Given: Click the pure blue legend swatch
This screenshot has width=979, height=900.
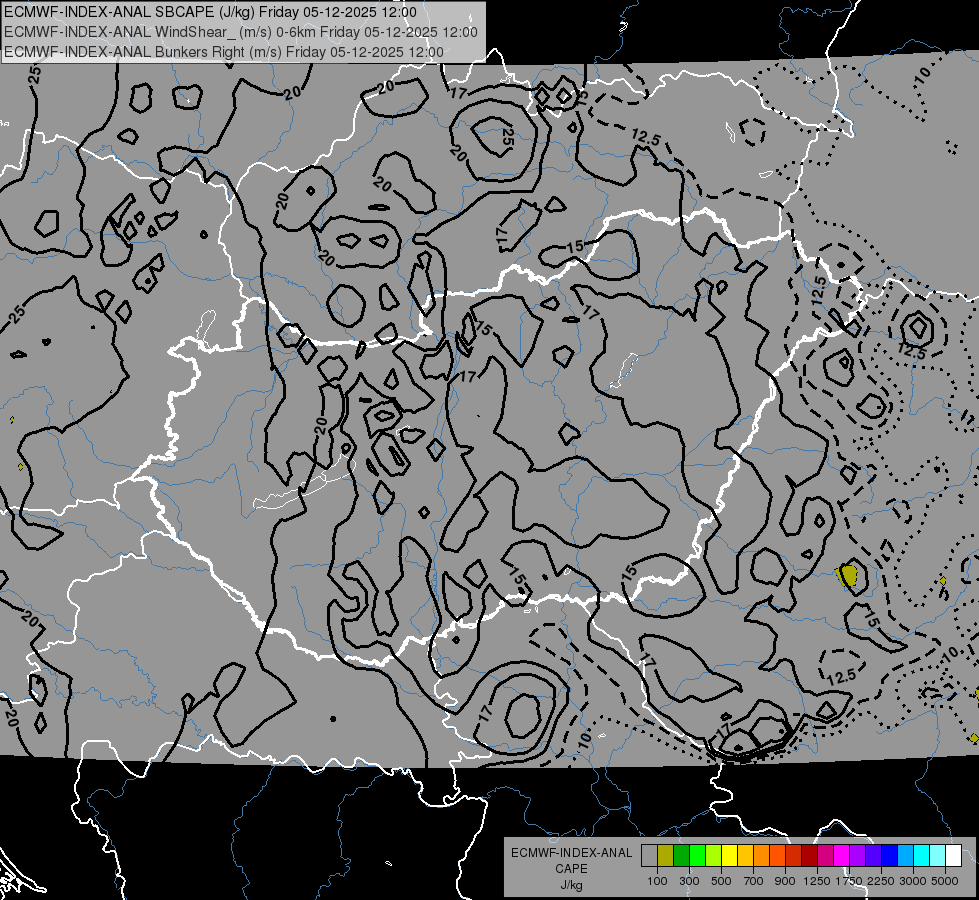Looking at the screenshot, I should click(890, 856).
